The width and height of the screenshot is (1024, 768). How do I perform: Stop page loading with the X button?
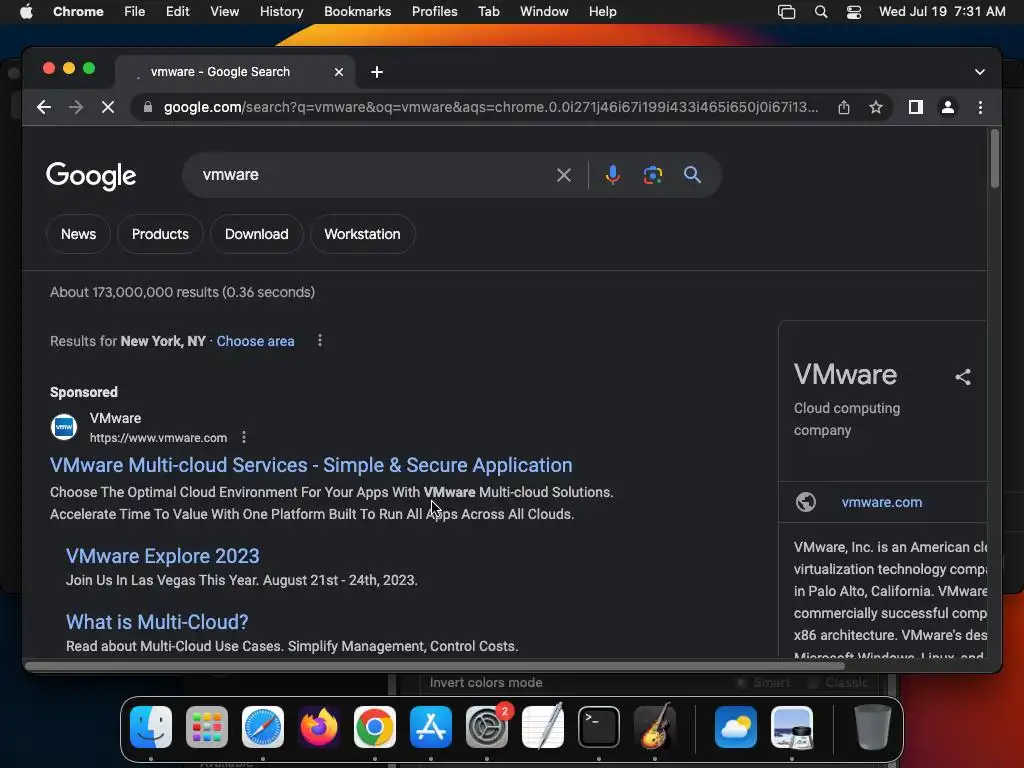coord(108,107)
